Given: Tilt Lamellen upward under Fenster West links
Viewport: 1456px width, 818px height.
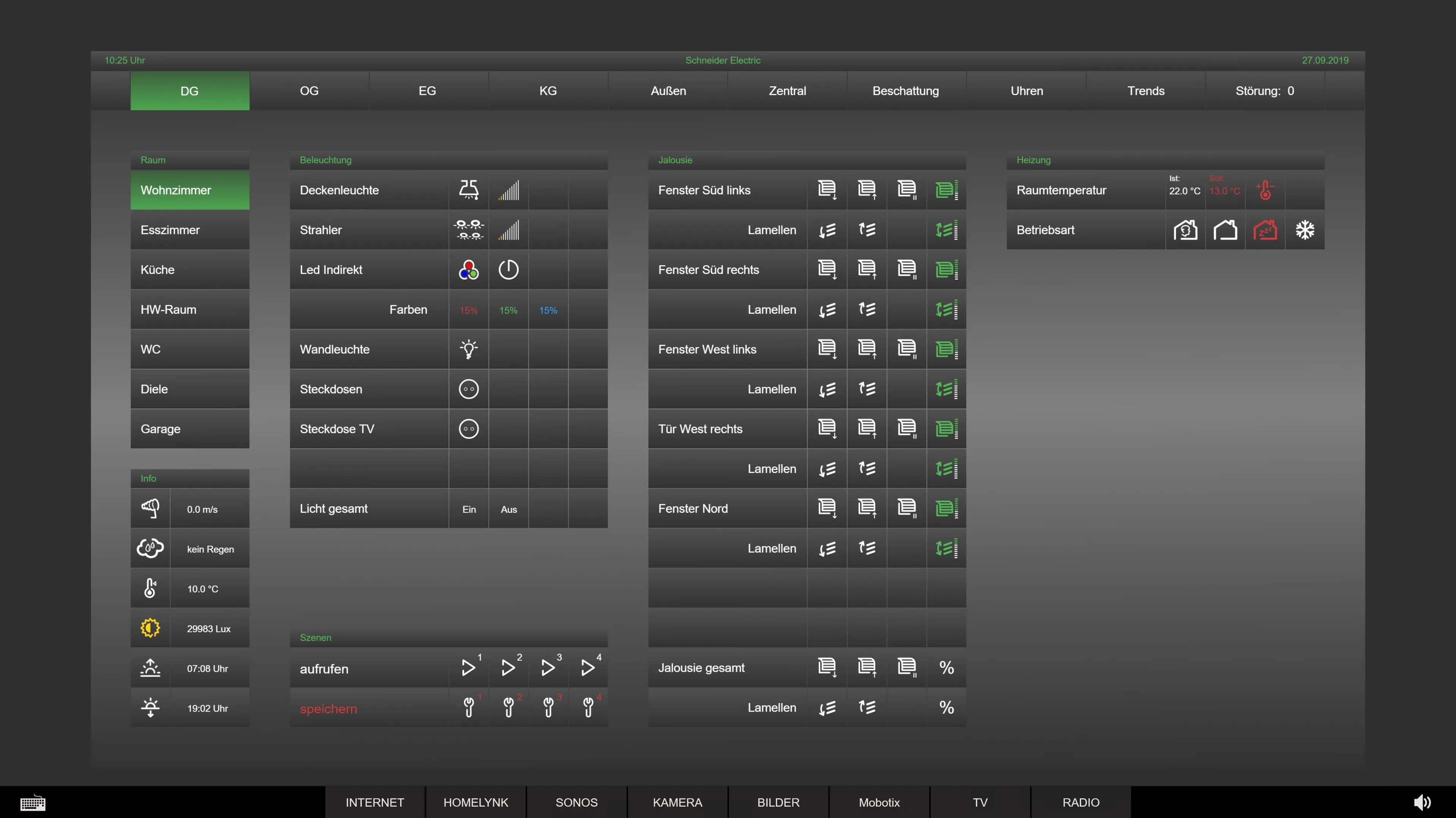Looking at the screenshot, I should coord(867,389).
